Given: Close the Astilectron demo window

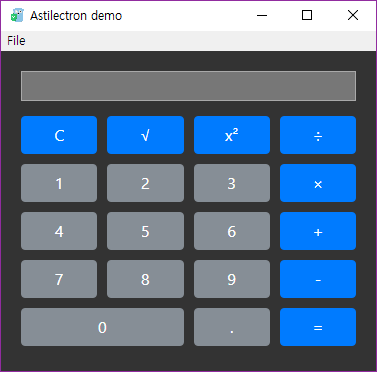Looking at the screenshot, I should (x=353, y=15).
